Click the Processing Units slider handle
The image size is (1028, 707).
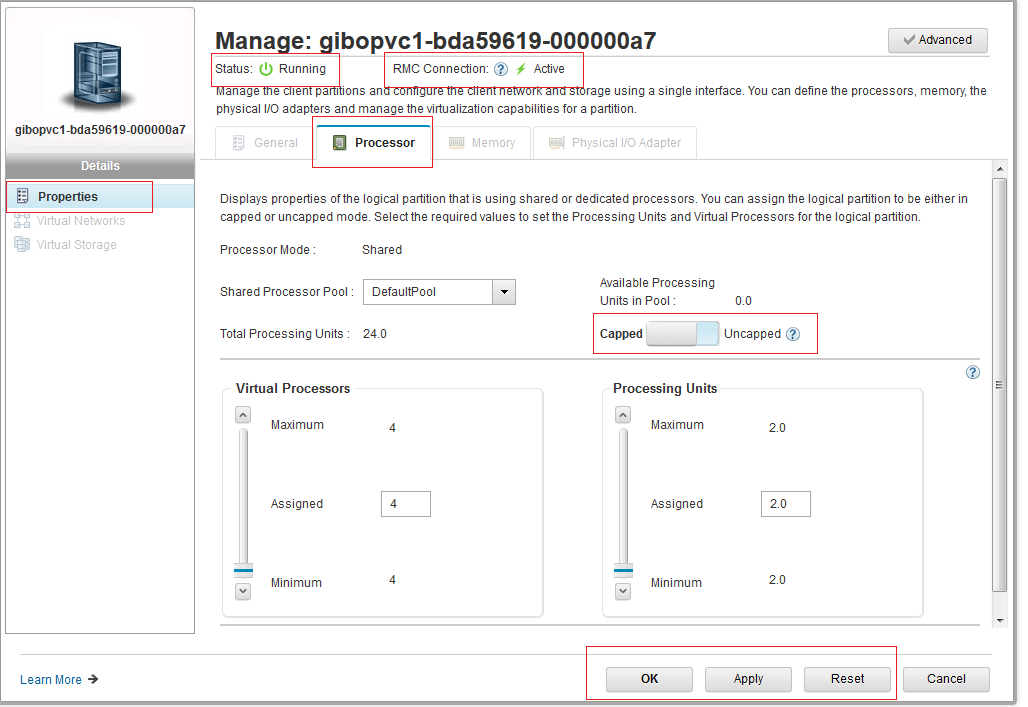pyautogui.click(x=623, y=571)
